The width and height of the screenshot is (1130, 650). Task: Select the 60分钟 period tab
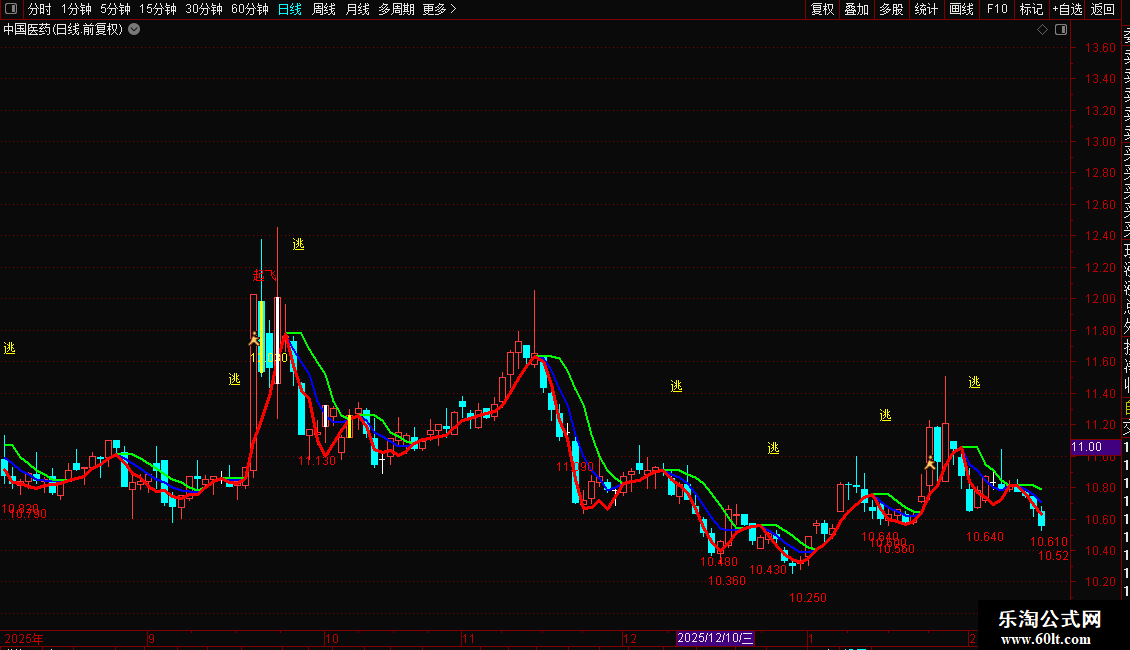point(249,9)
